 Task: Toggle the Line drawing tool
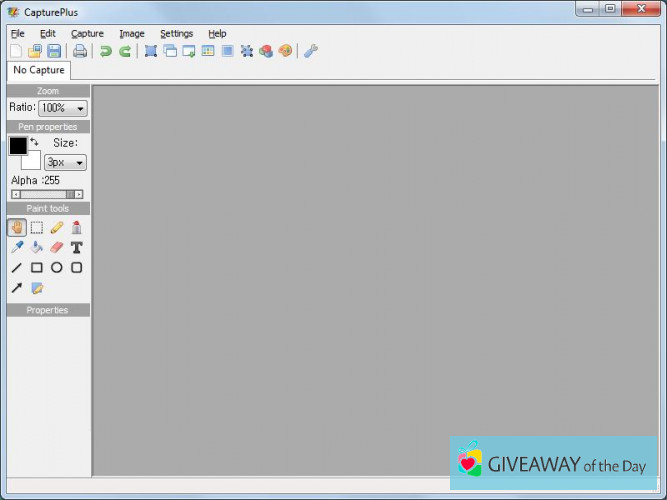click(17, 268)
